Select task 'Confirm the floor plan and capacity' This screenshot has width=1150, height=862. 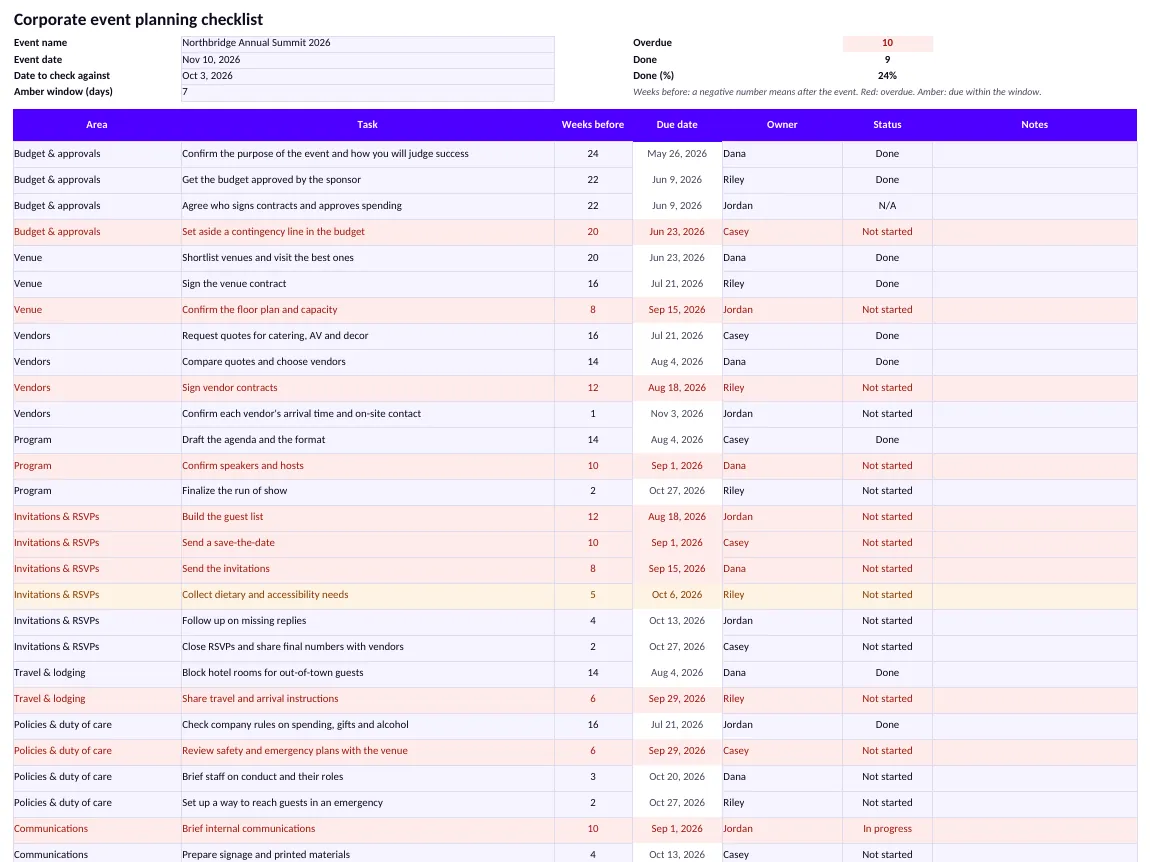367,310
